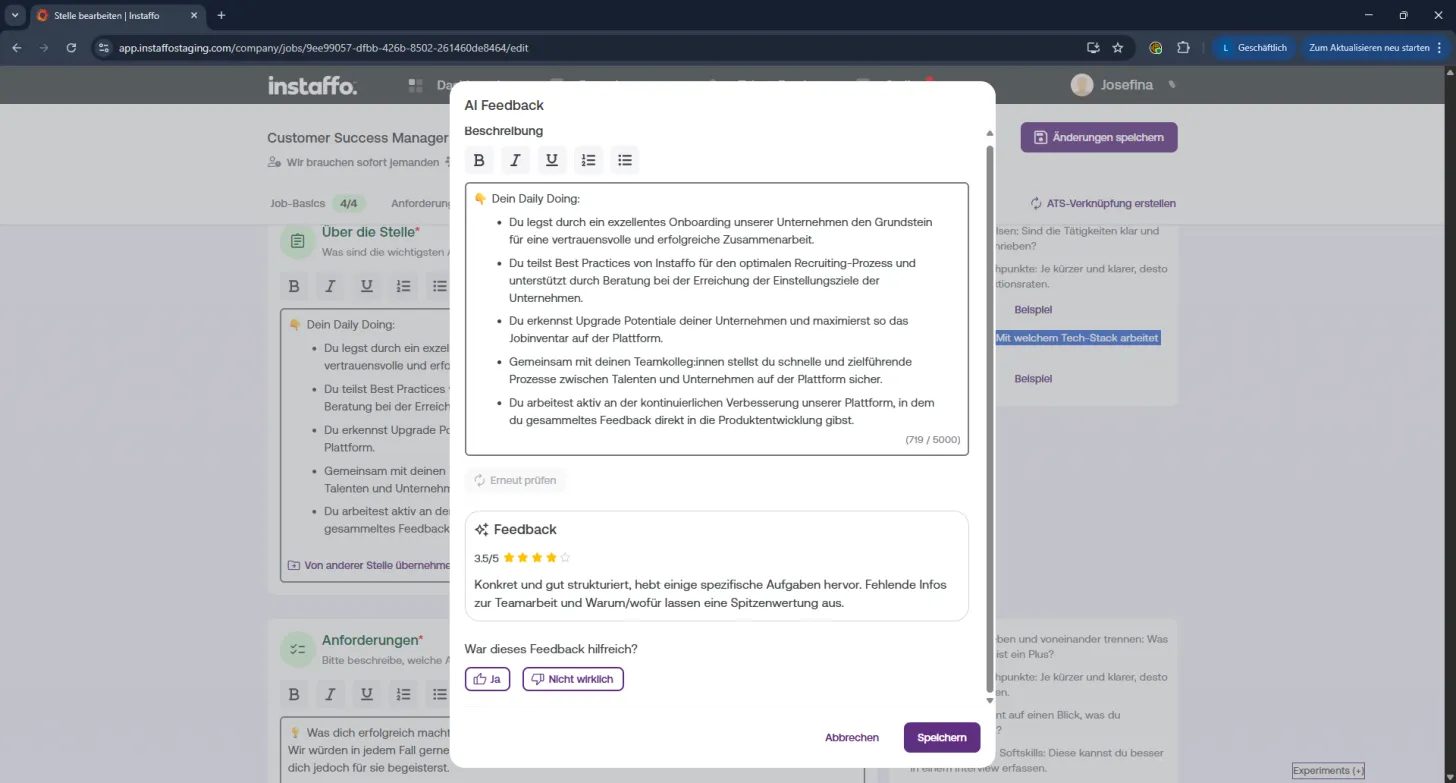This screenshot has height=783, width=1456.
Task: Insert bulleted list in AI Feedback editor
Action: (x=625, y=160)
